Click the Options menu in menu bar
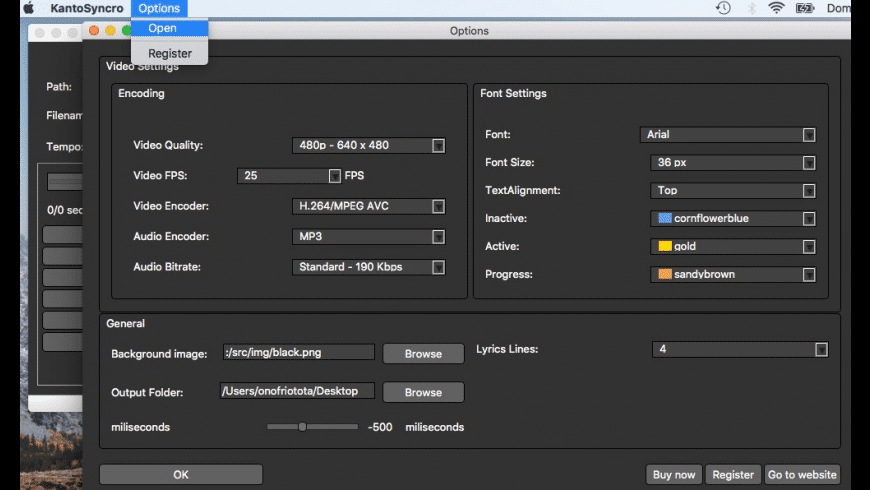Image resolution: width=870 pixels, height=490 pixels. (x=159, y=8)
